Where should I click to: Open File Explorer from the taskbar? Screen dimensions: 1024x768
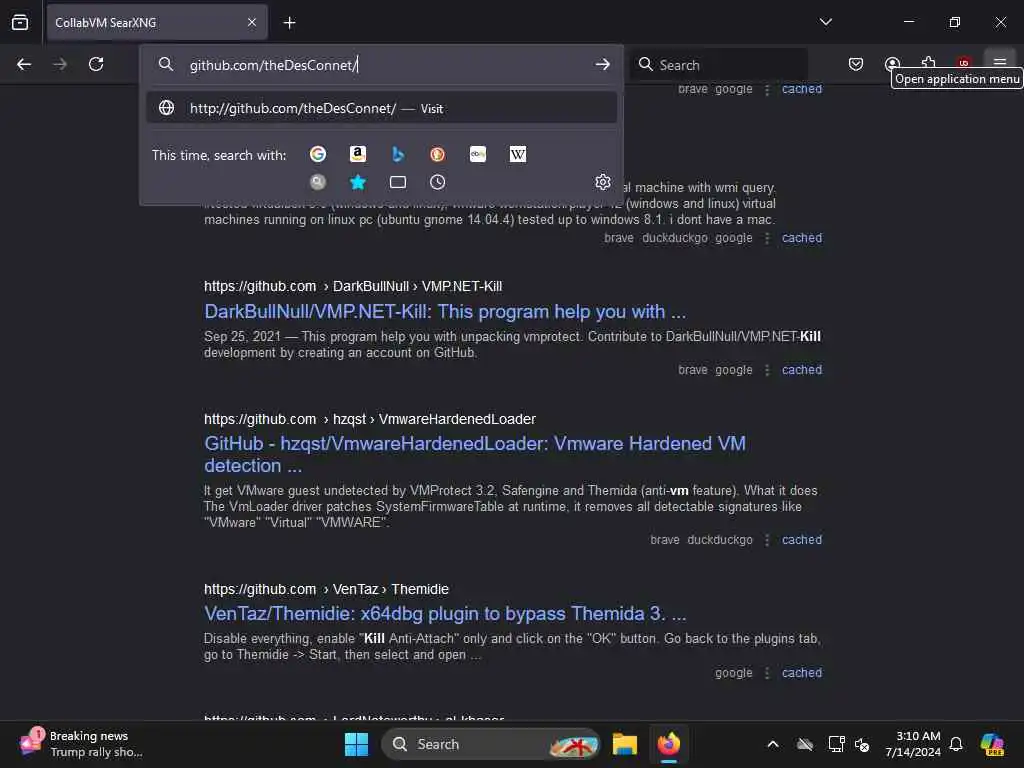click(624, 744)
